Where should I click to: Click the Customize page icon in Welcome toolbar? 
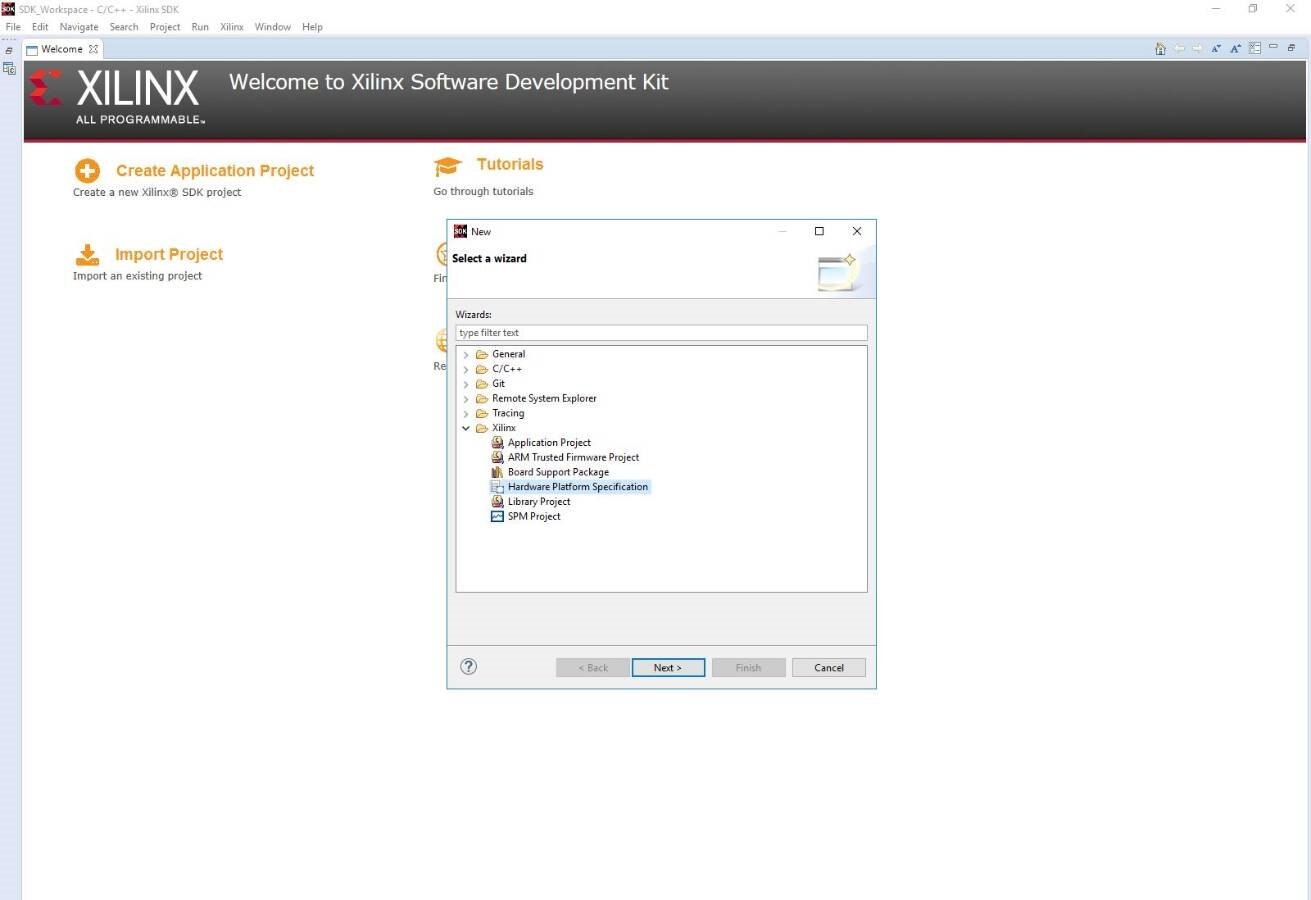click(x=1255, y=49)
